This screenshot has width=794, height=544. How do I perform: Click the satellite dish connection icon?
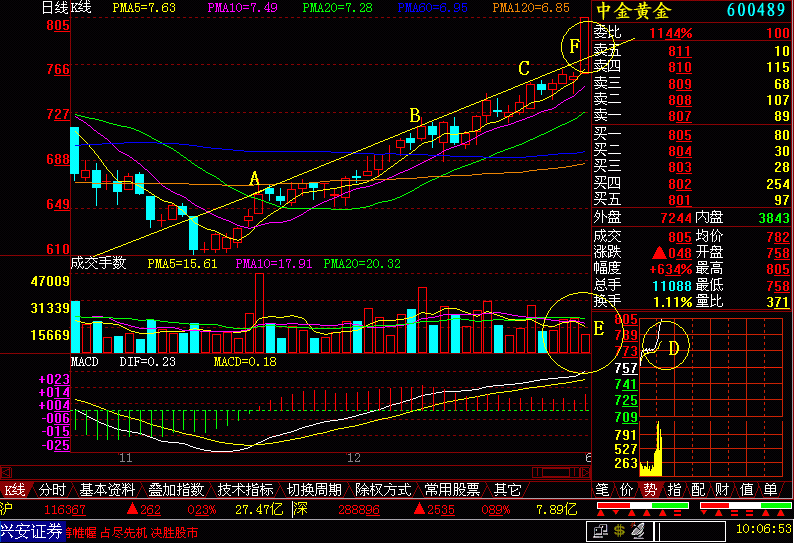(638, 531)
